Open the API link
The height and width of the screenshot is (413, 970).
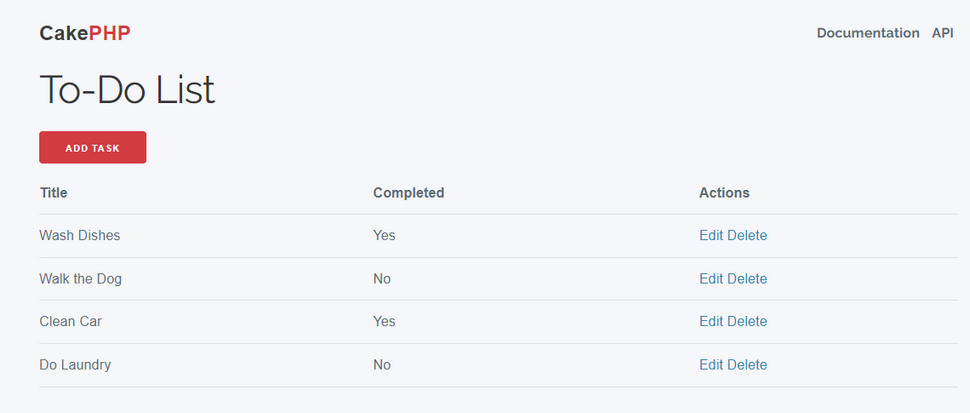(x=943, y=33)
